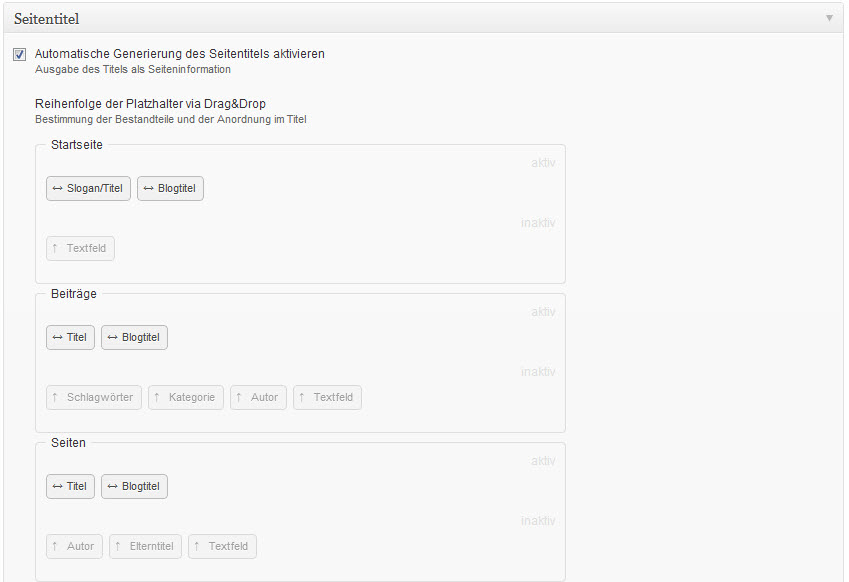
Task: Click the Seitentitel panel heading
Action: coord(47,19)
